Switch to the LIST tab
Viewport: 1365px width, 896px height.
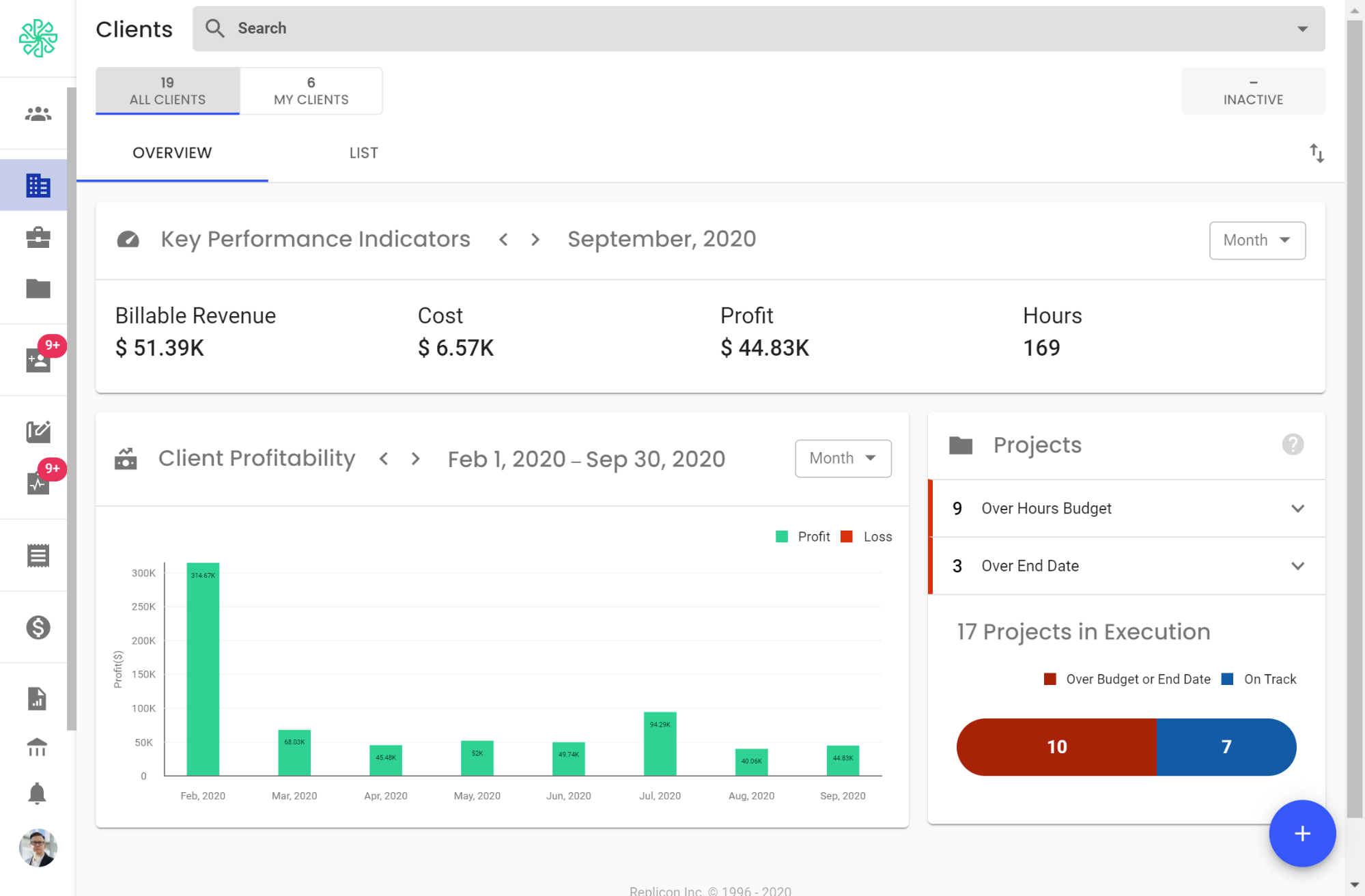click(x=363, y=152)
